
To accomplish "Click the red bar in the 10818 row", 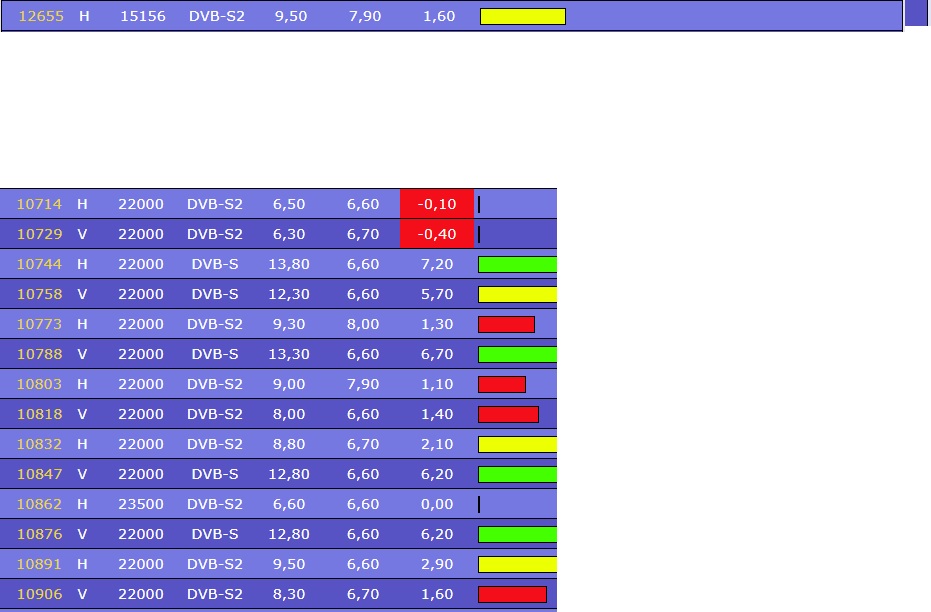I will [508, 414].
